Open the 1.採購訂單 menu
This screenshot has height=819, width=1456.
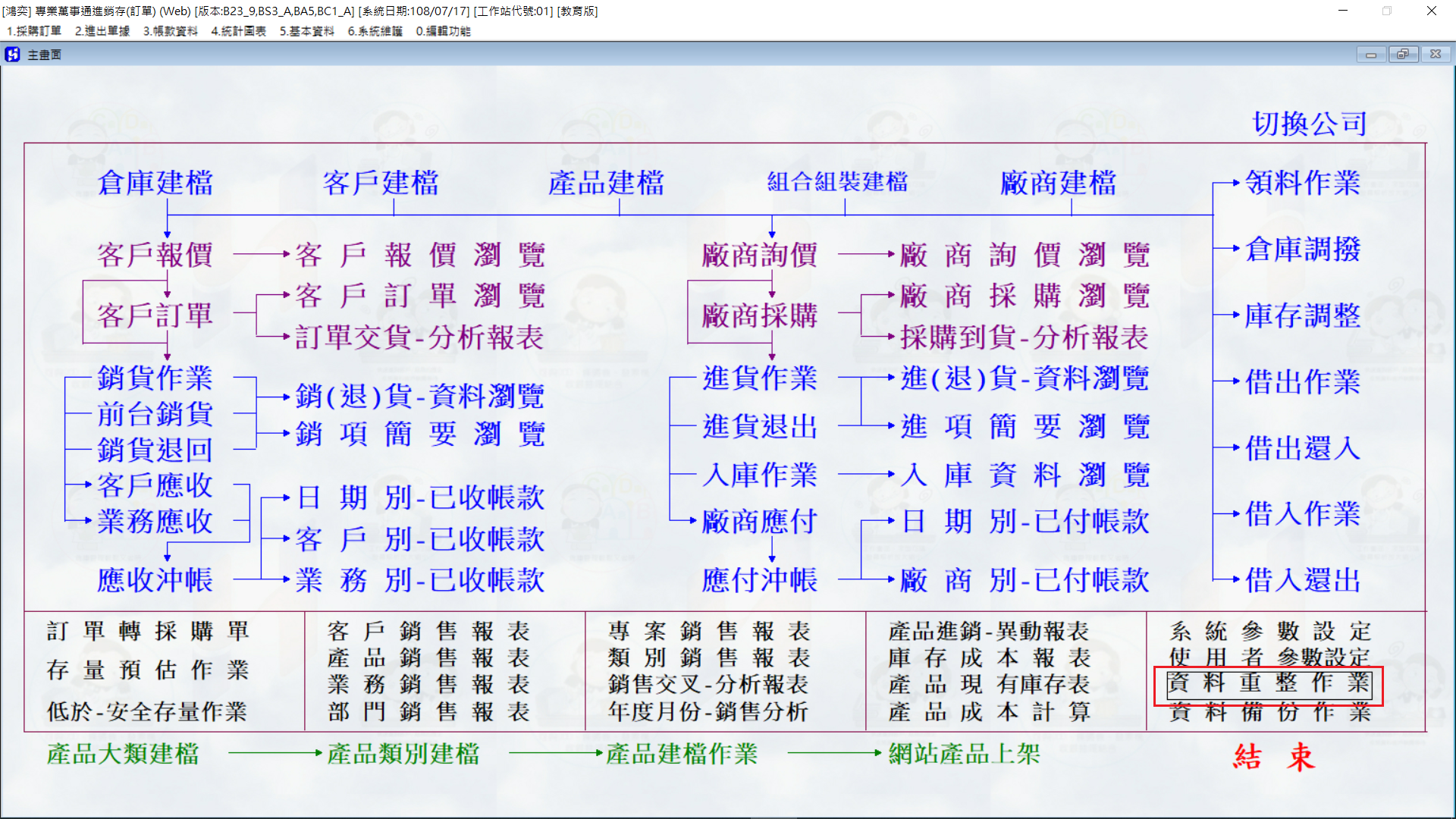[34, 31]
